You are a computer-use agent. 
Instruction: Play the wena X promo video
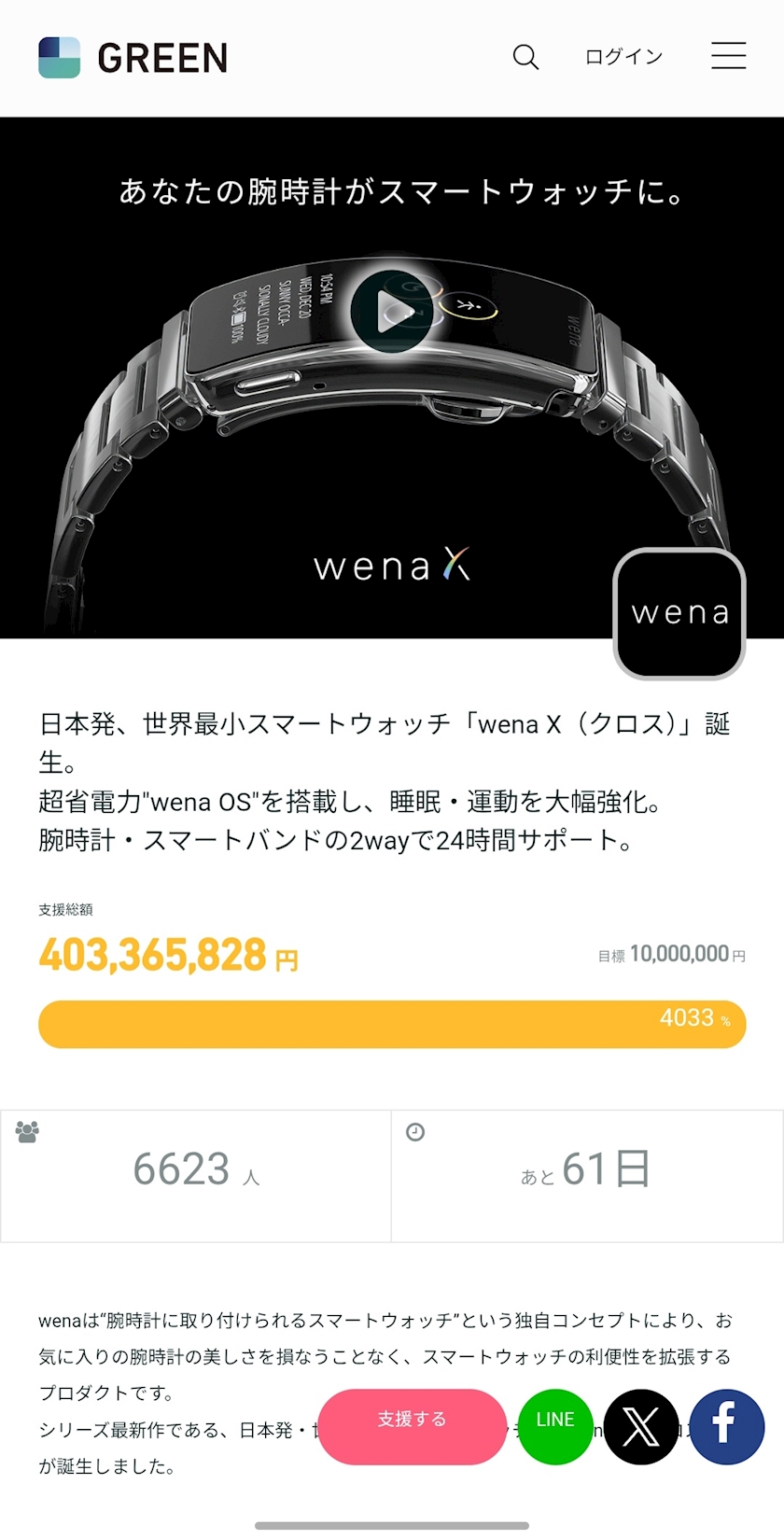[x=392, y=312]
